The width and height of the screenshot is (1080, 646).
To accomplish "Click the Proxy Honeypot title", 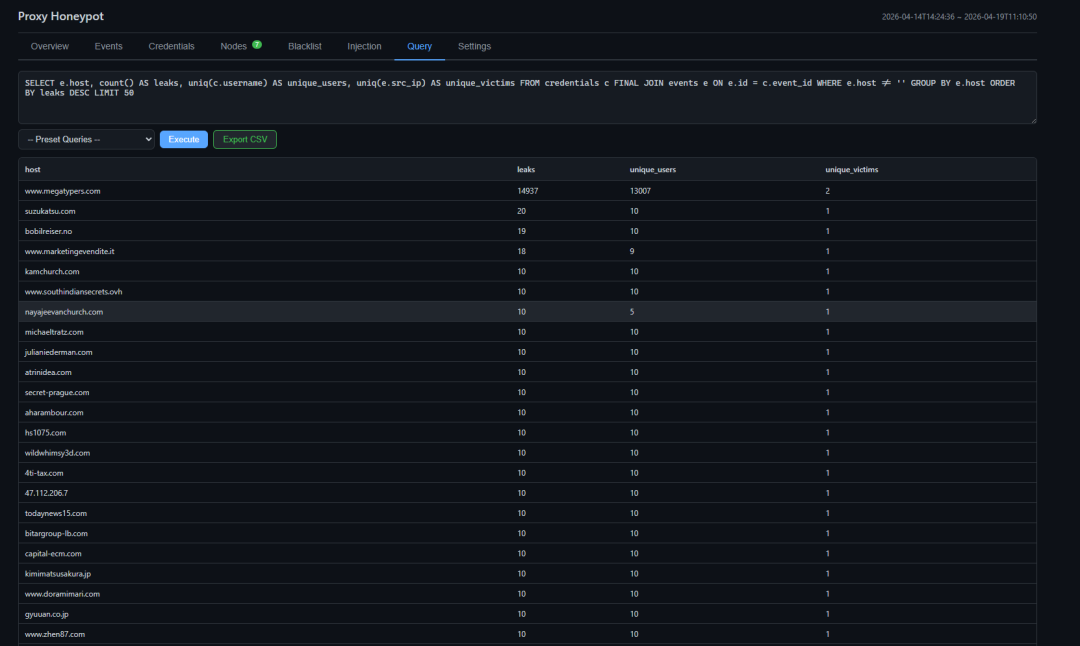I will click(61, 16).
